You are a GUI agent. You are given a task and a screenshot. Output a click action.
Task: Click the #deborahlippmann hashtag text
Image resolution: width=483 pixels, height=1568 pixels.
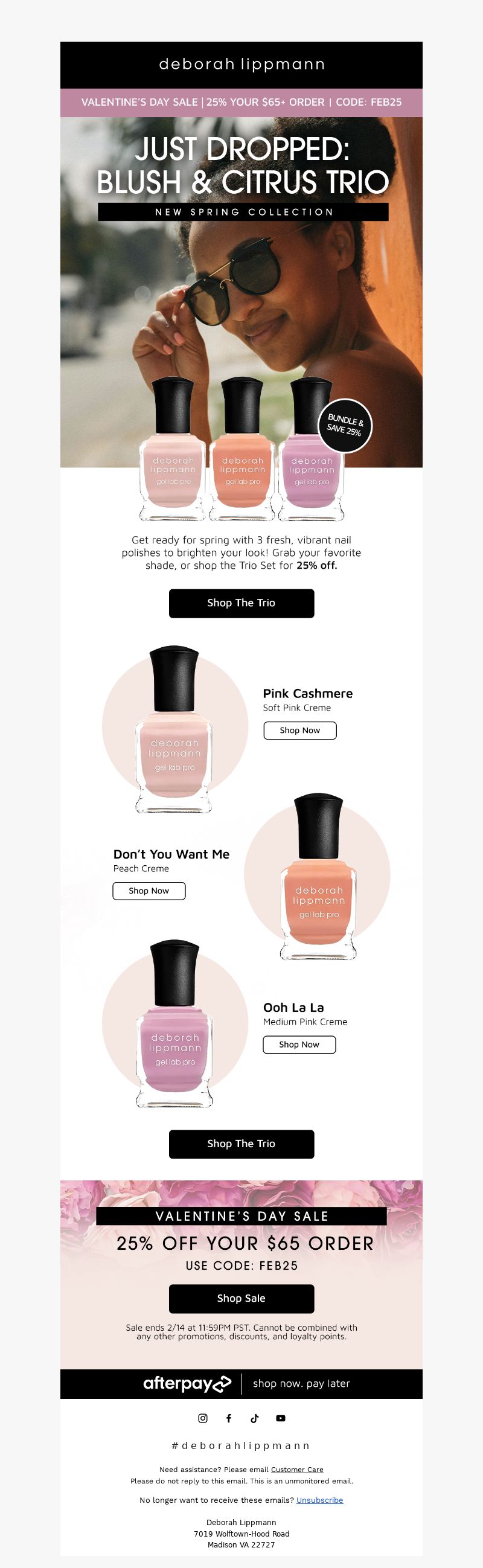pyautogui.click(x=241, y=1445)
